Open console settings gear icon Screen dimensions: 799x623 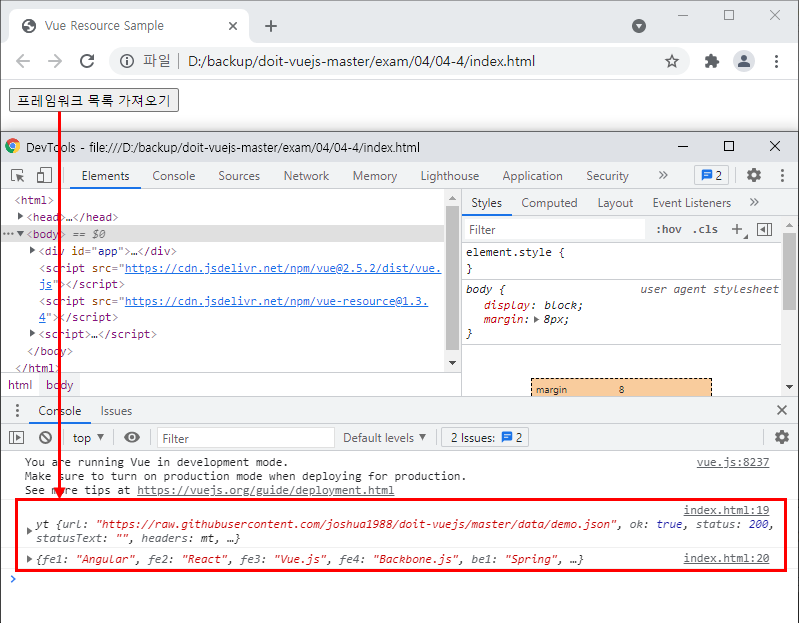click(x=782, y=437)
